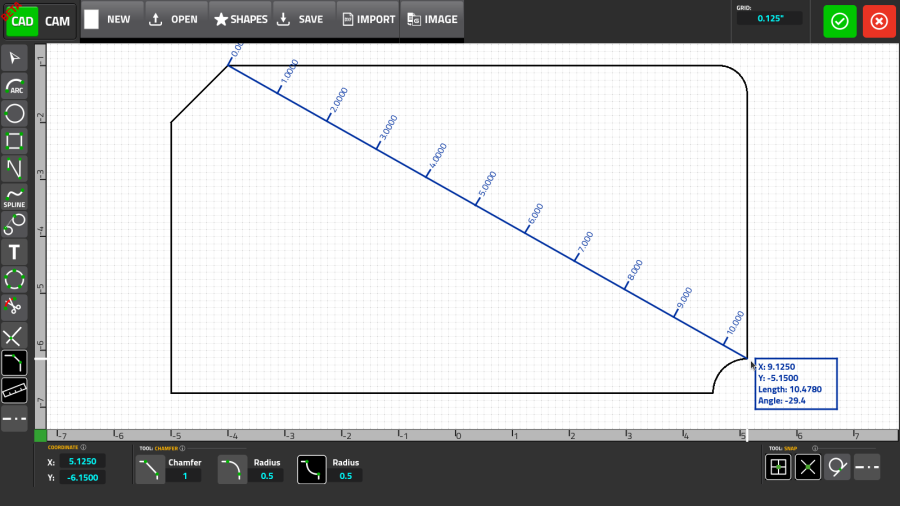Screen dimensions: 900x506
Task: Choose the Chamfer corner mode icon
Action: click(x=150, y=469)
